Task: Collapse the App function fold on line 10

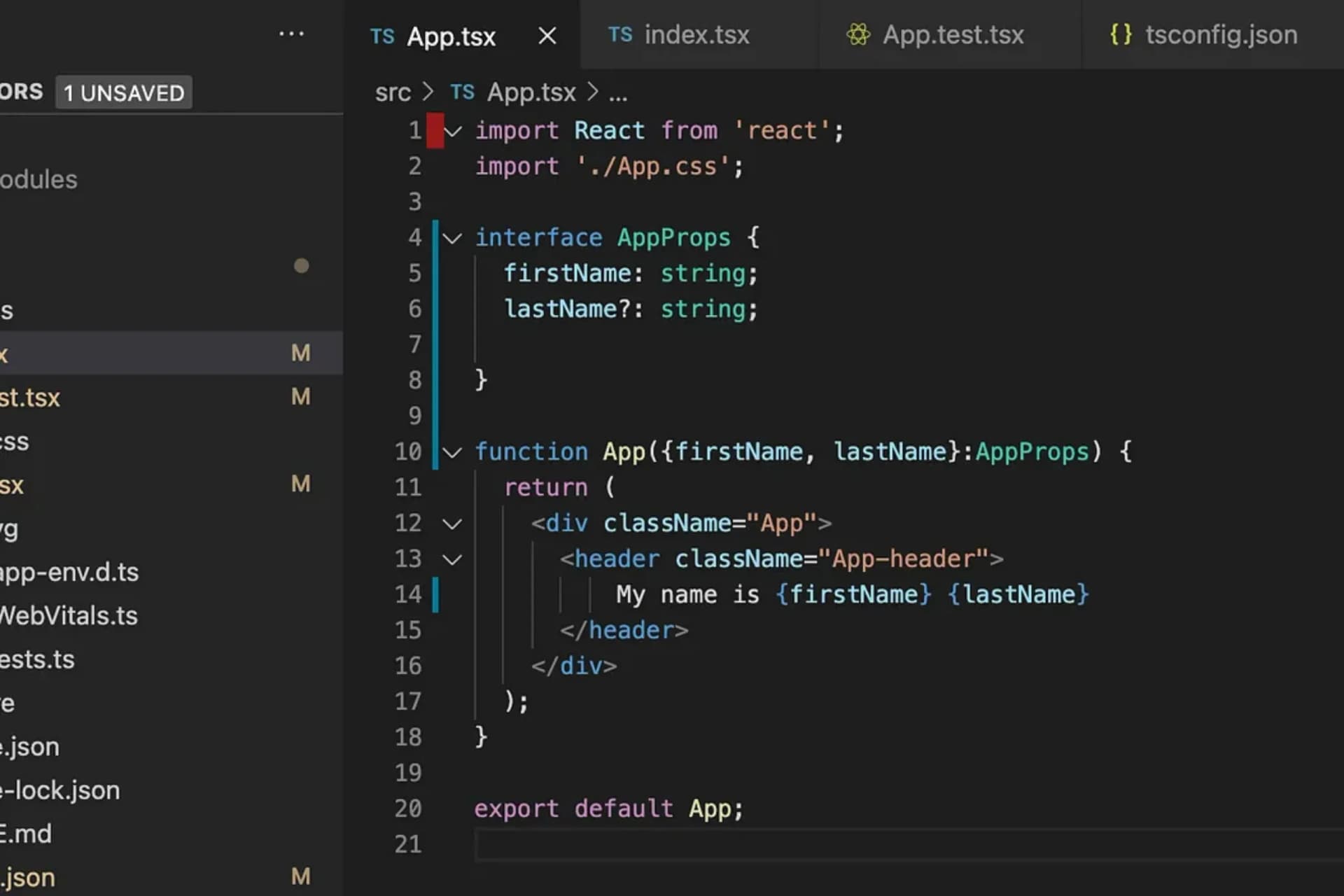Action: (x=453, y=452)
